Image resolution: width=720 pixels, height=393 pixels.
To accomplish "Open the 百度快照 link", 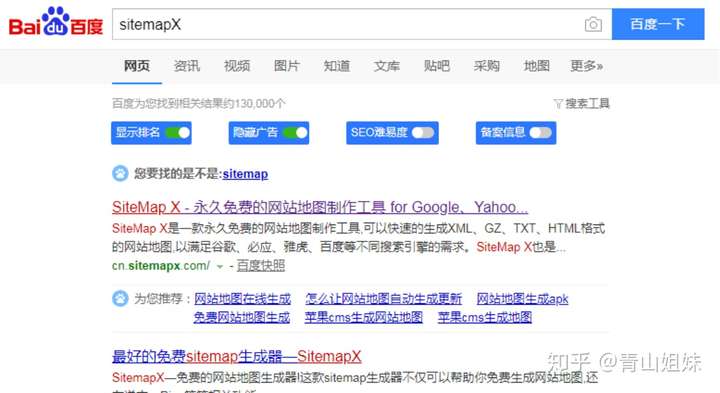I will (261, 266).
